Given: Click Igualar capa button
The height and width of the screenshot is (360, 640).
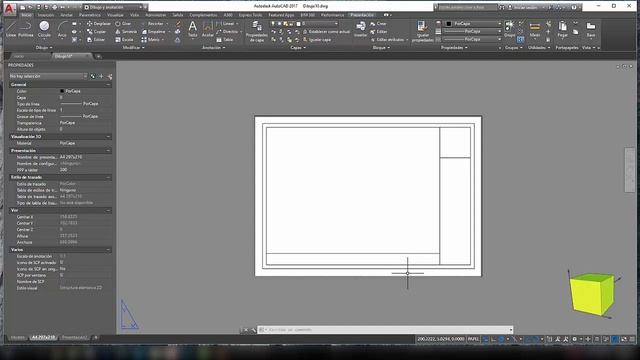Looking at the screenshot, I should [x=317, y=40].
